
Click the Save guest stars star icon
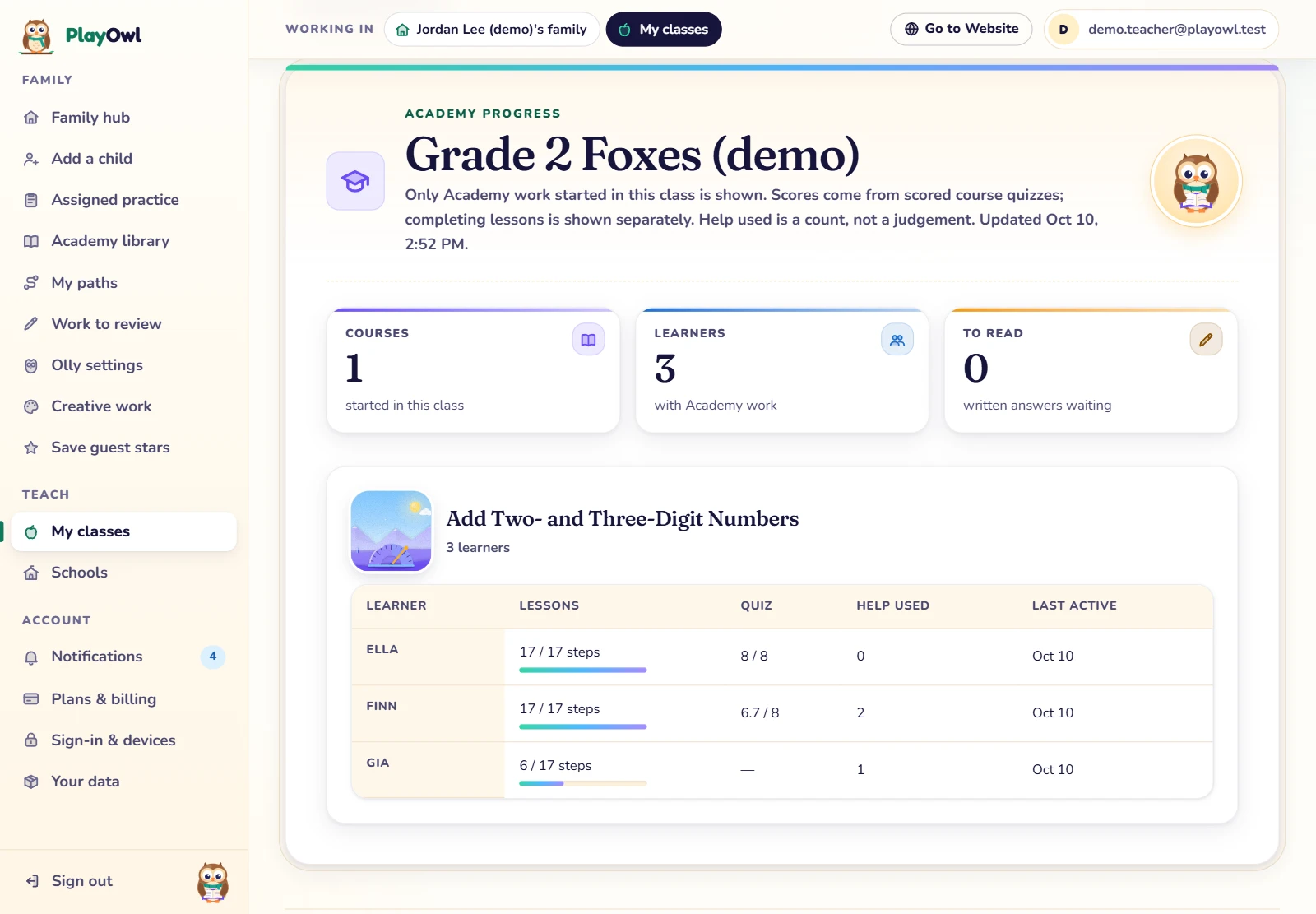[31, 448]
